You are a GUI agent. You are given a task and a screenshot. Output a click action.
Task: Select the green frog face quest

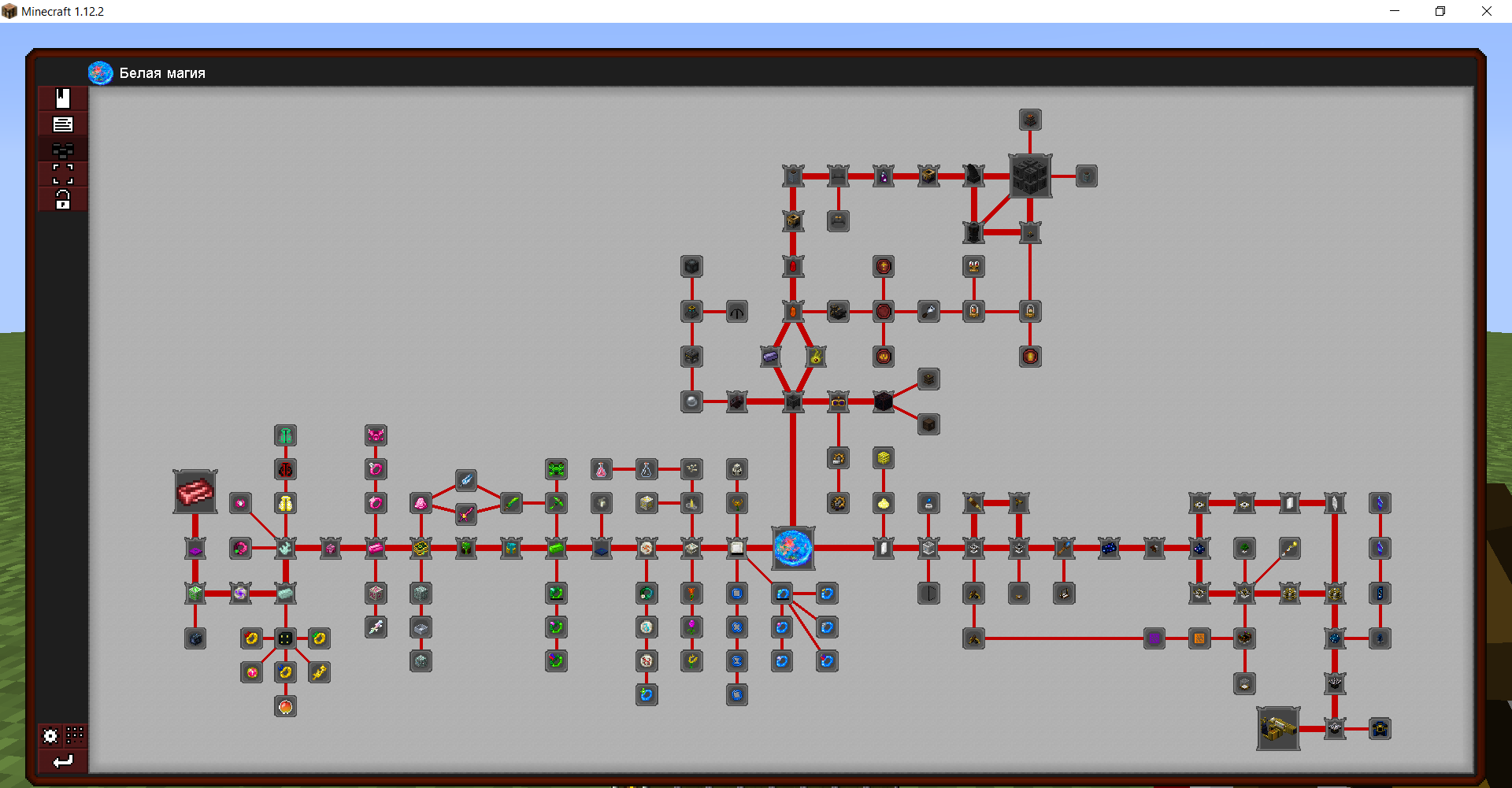point(556,470)
